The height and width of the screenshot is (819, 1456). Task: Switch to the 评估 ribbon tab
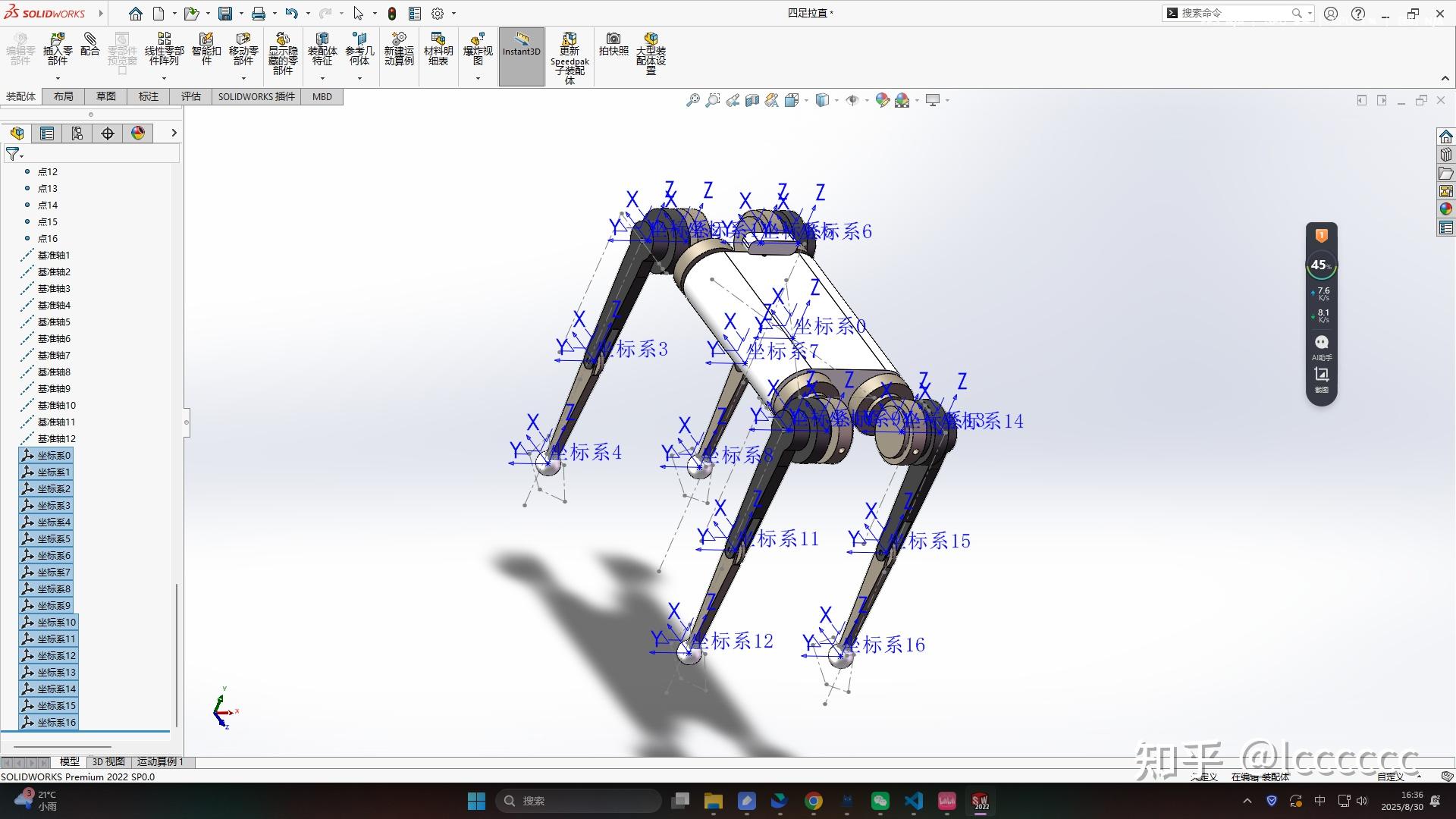click(x=190, y=96)
